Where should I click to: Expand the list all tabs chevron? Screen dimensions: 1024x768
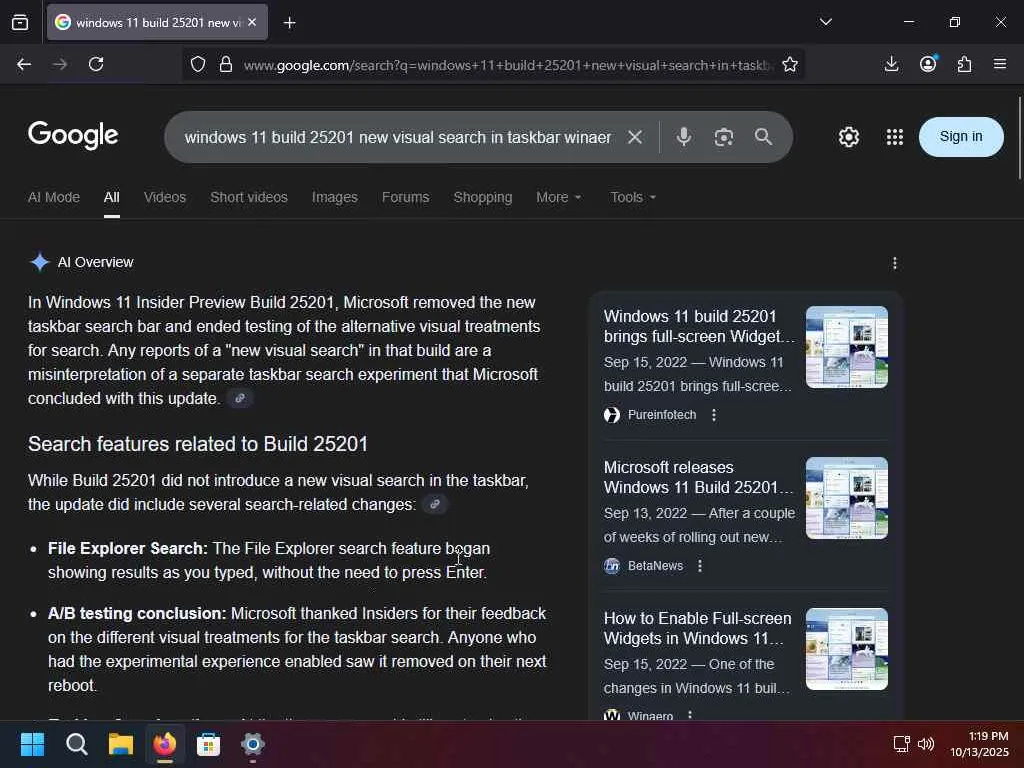(x=825, y=22)
